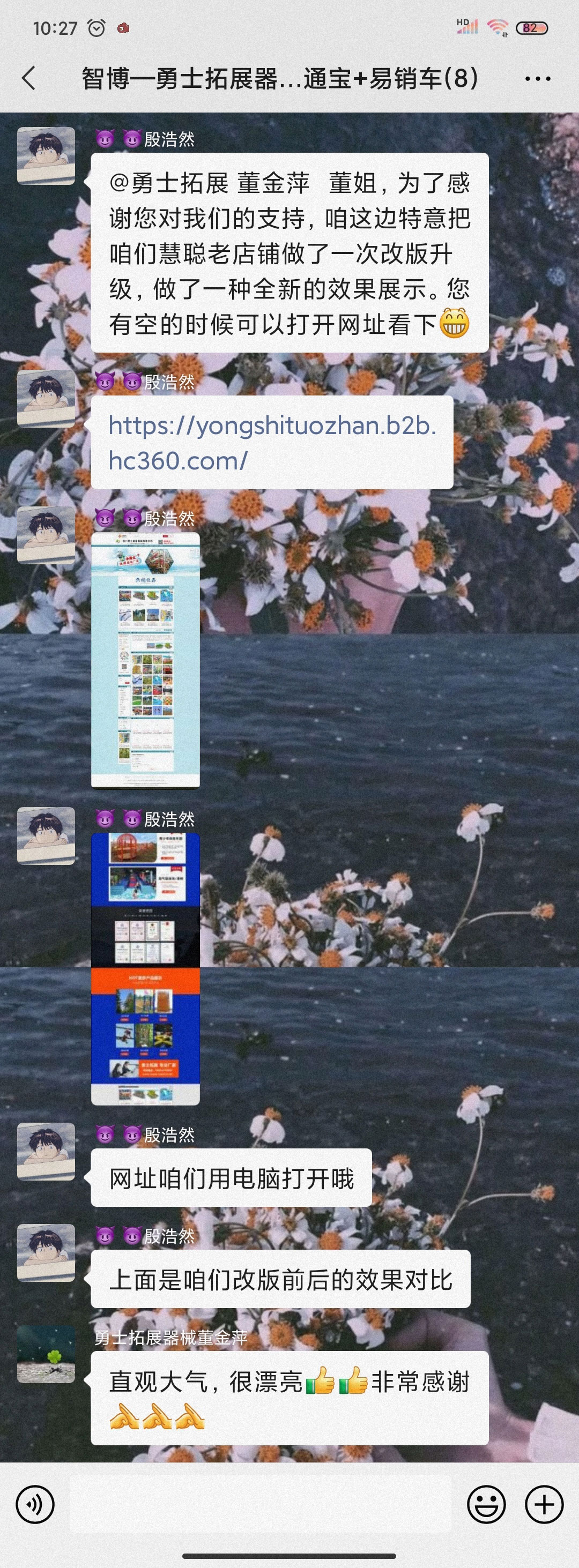Open the yongshituozhan.b2b.hc360.com link

[271, 443]
